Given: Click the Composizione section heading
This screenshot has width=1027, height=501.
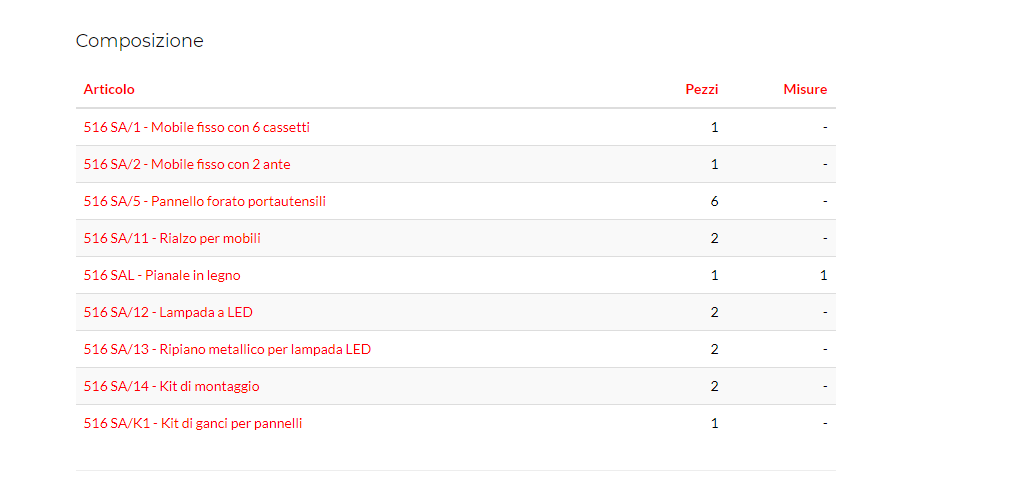Looking at the screenshot, I should click(x=140, y=41).
